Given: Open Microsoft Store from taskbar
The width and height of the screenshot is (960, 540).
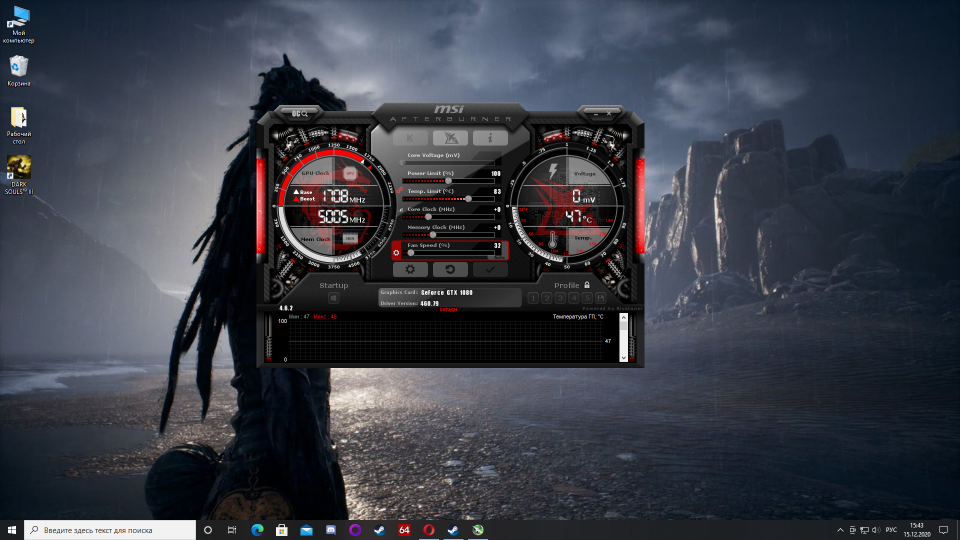Looking at the screenshot, I should [x=282, y=530].
